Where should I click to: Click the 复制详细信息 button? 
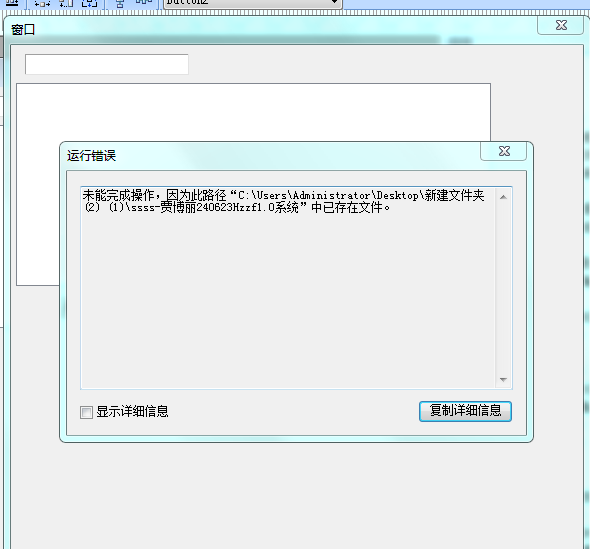click(465, 411)
